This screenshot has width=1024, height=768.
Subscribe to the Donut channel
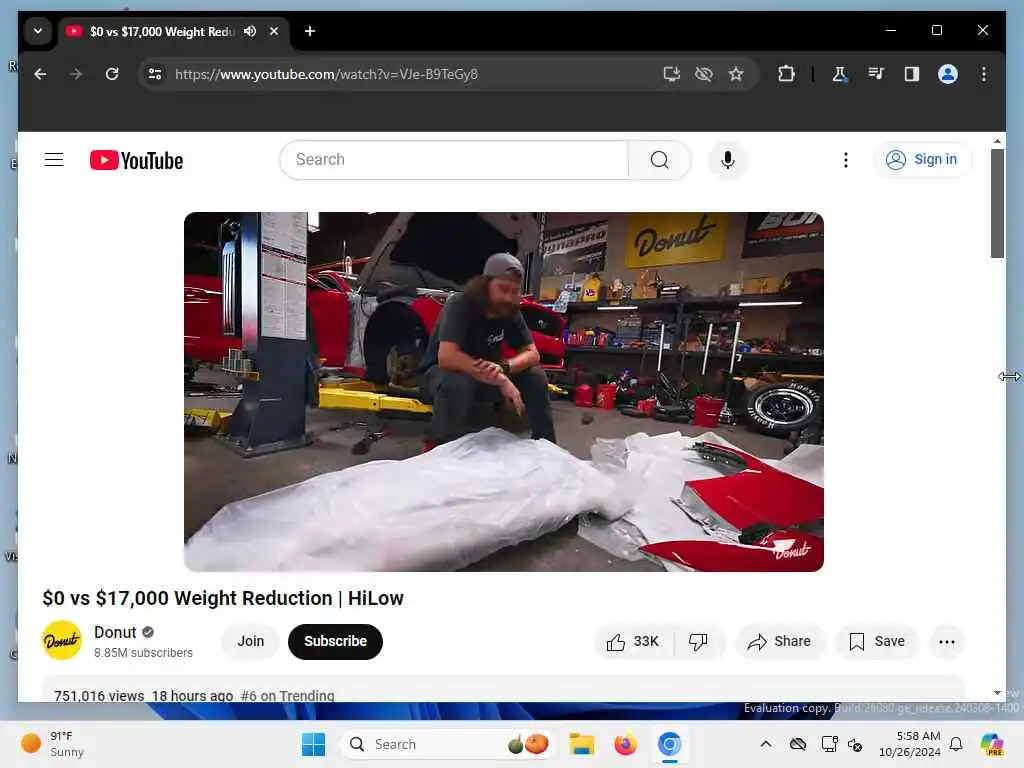335,641
